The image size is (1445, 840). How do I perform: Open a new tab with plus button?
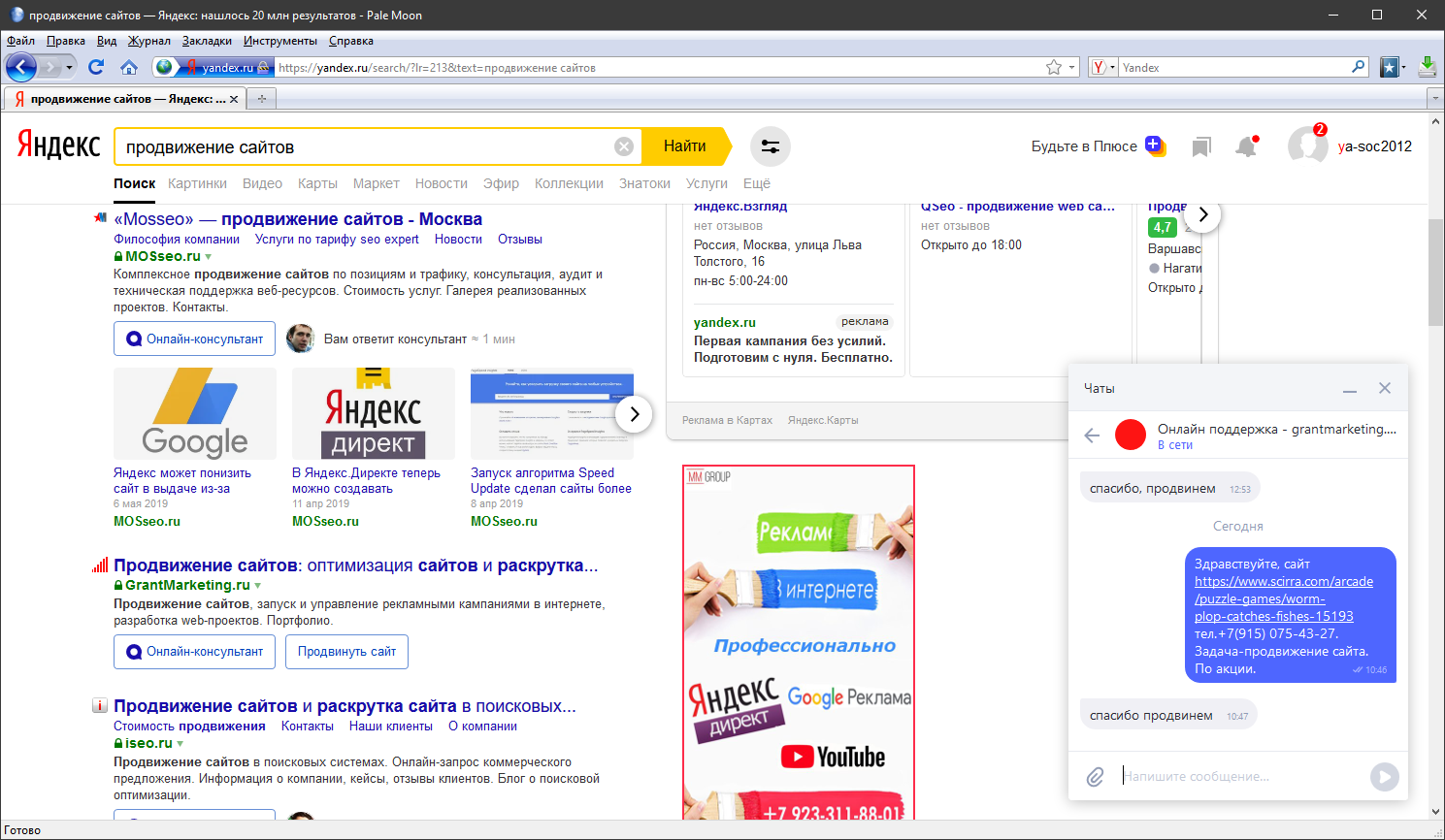coord(262,99)
